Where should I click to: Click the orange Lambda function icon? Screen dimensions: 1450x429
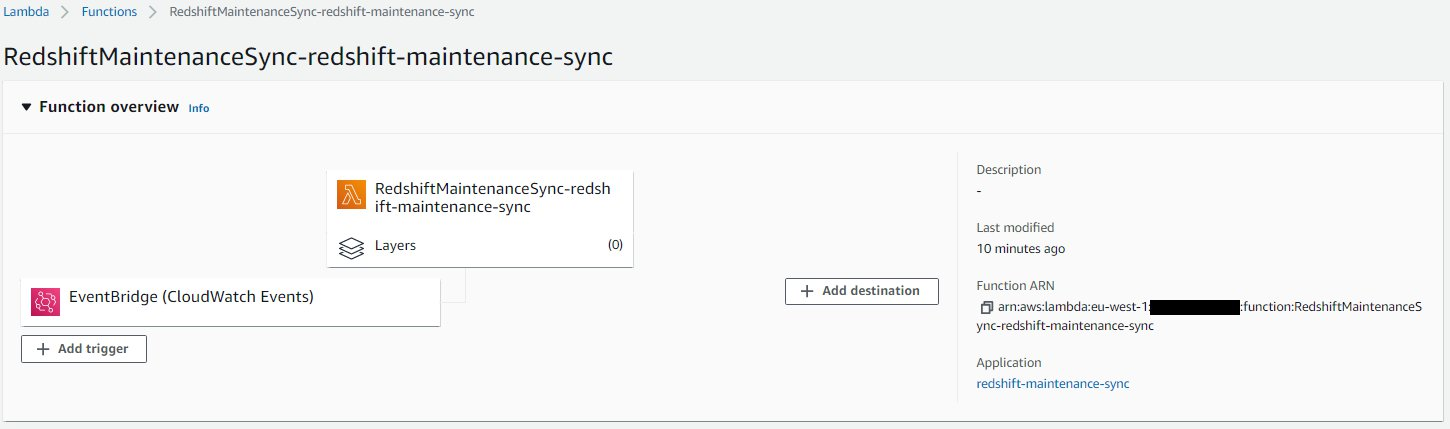tap(352, 195)
